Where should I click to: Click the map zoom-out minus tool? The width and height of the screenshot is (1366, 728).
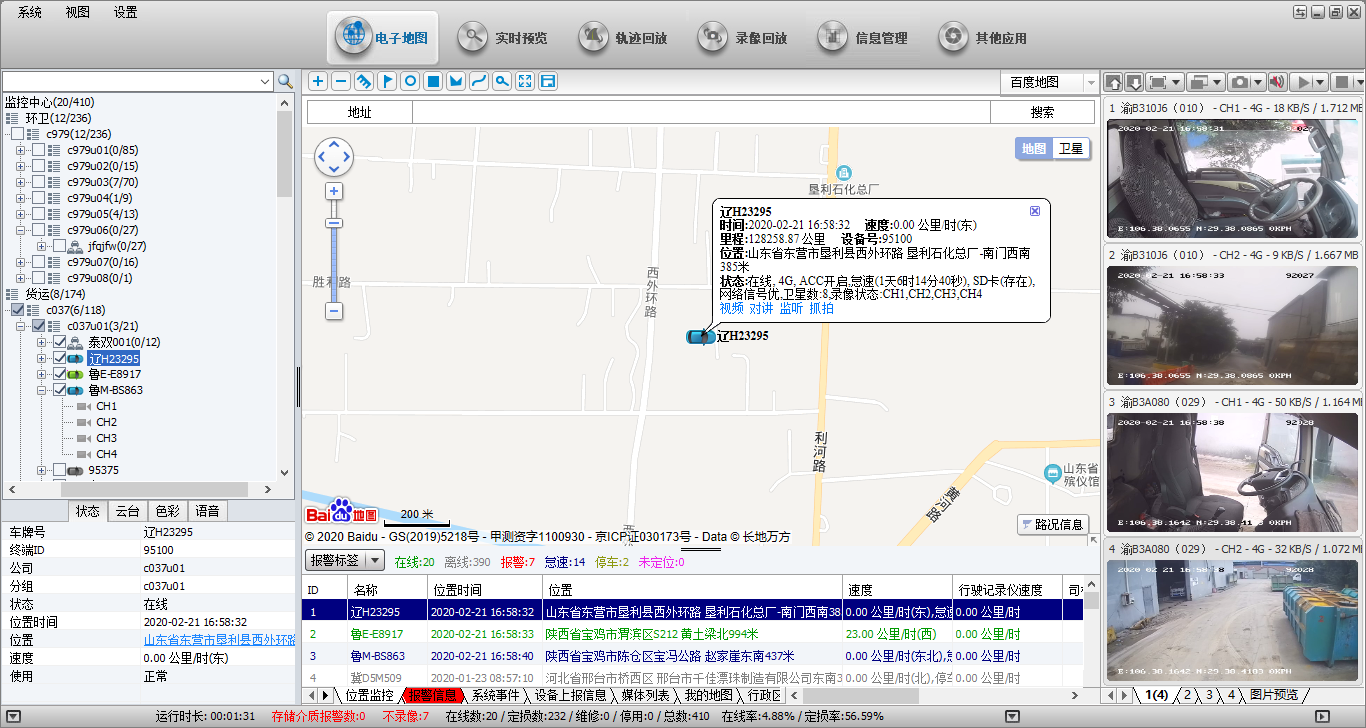pos(341,81)
